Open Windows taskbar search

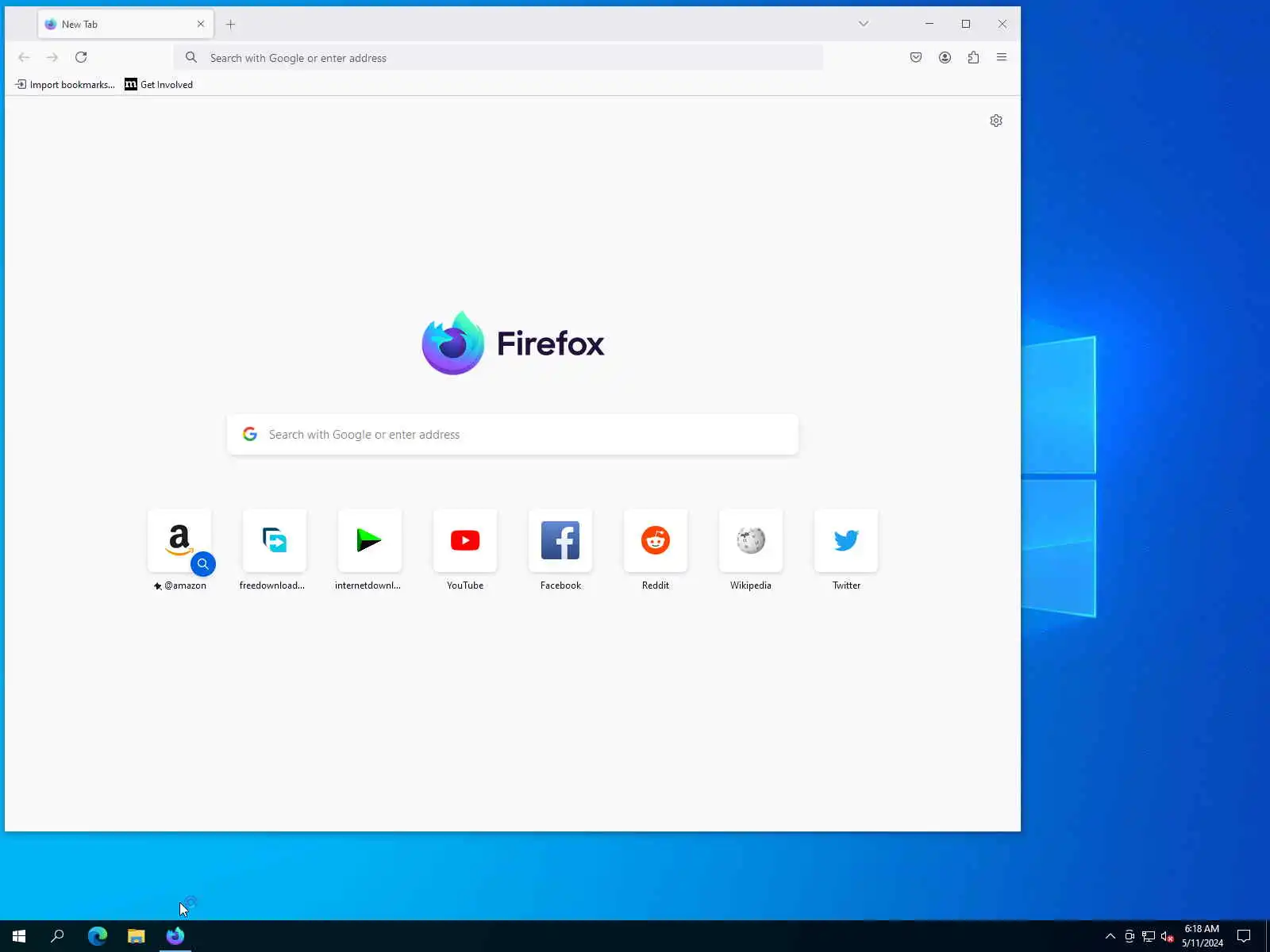57,936
